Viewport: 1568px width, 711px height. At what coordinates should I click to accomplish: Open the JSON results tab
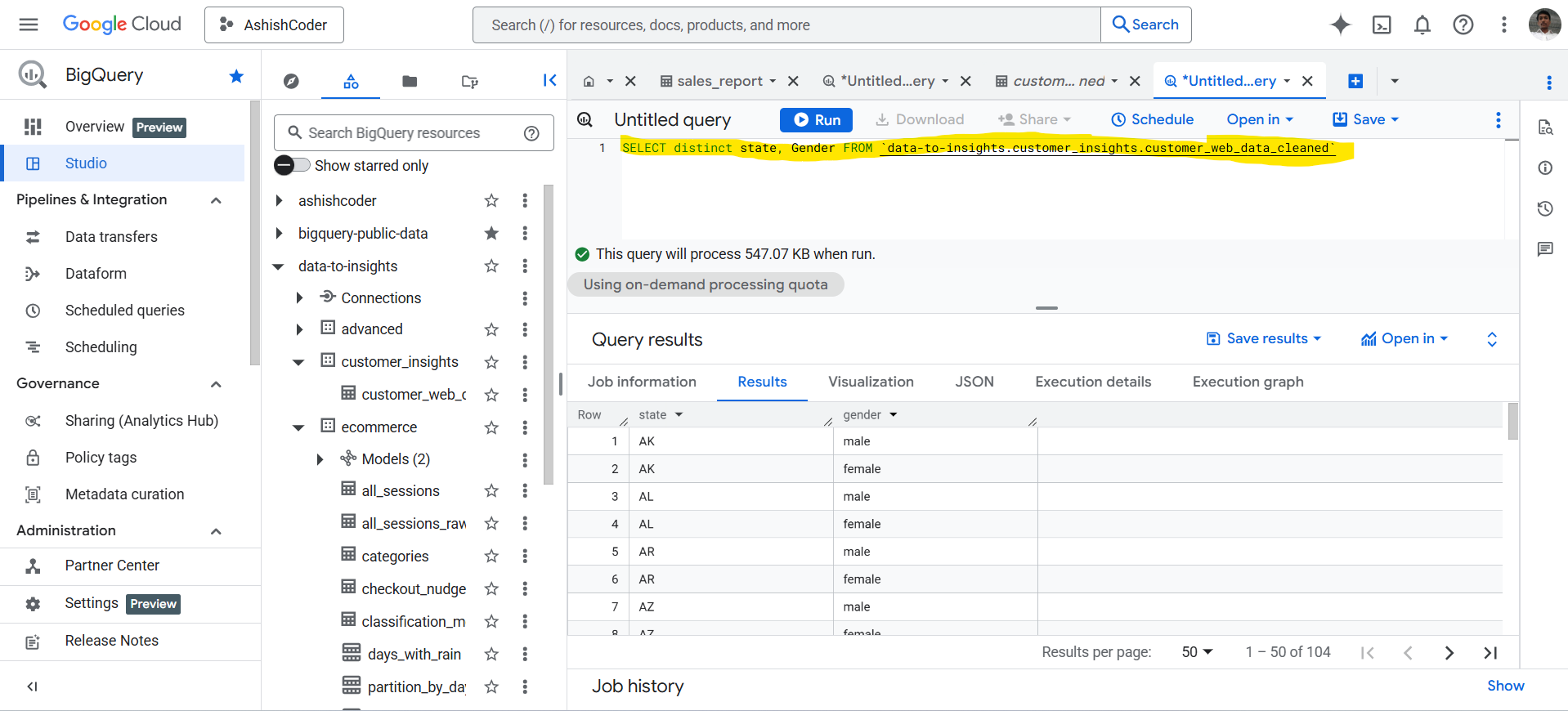point(974,382)
